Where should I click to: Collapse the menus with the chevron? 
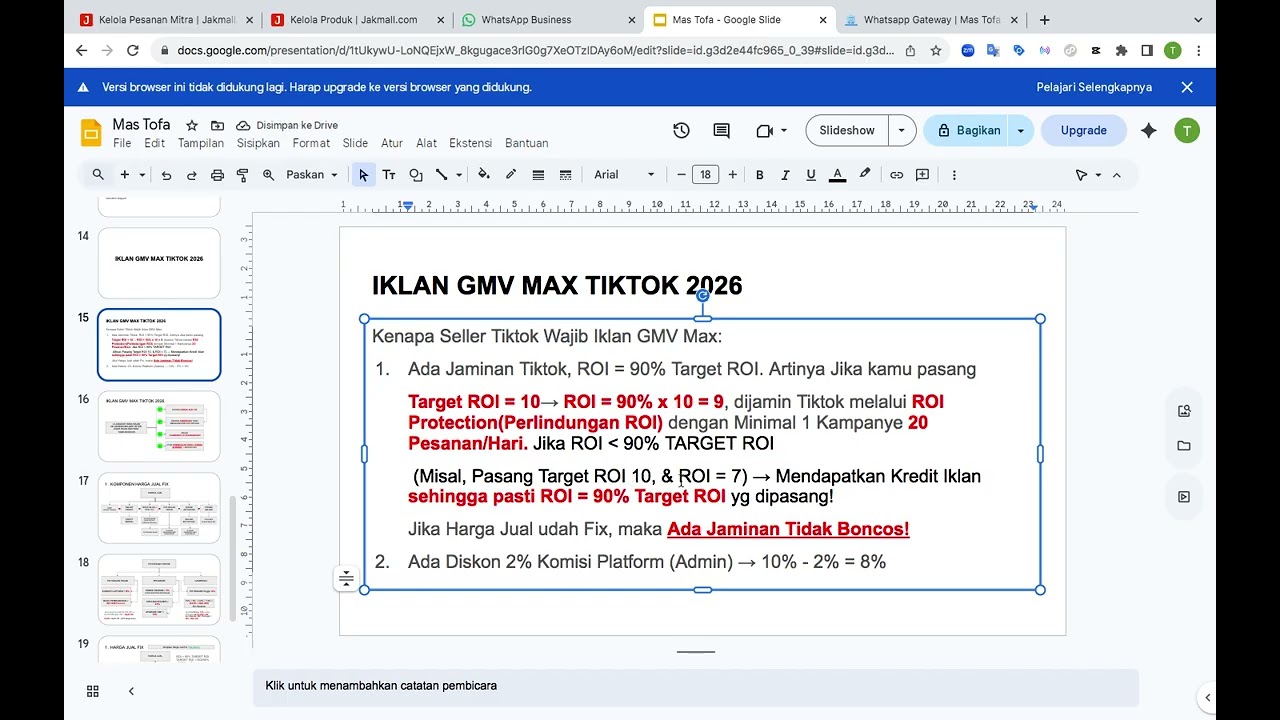click(1117, 175)
